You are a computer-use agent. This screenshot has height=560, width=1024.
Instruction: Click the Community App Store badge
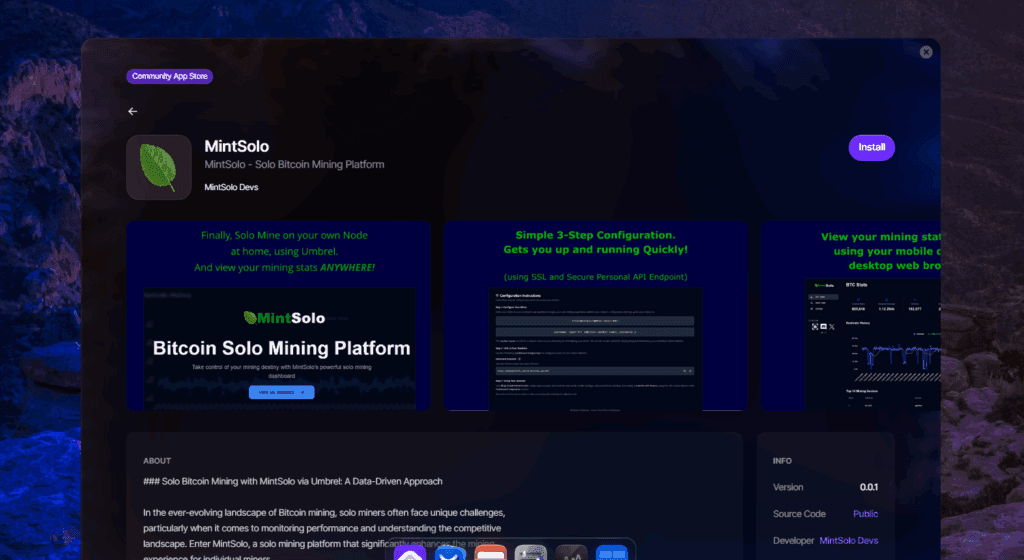(x=170, y=76)
